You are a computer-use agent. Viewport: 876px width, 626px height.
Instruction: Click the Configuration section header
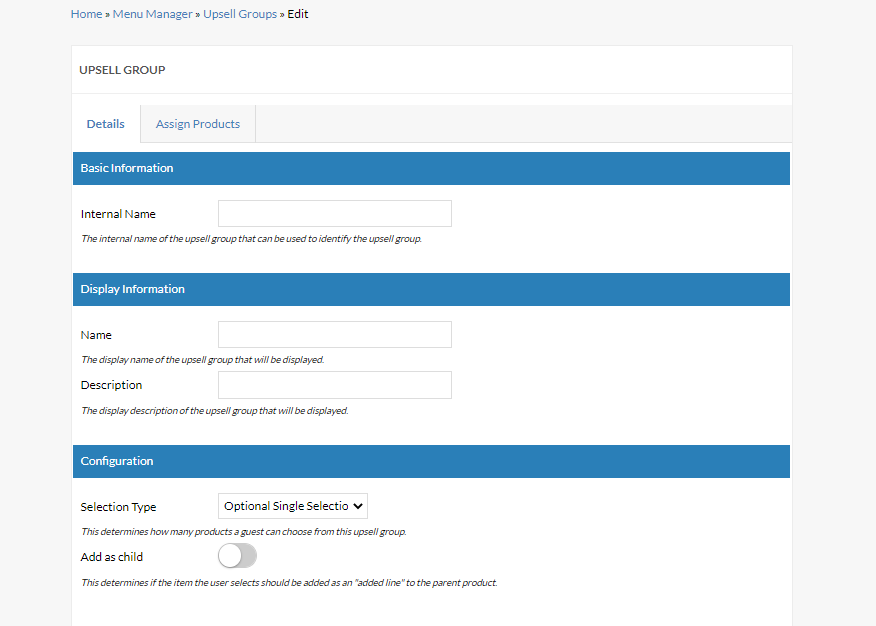click(x=117, y=461)
